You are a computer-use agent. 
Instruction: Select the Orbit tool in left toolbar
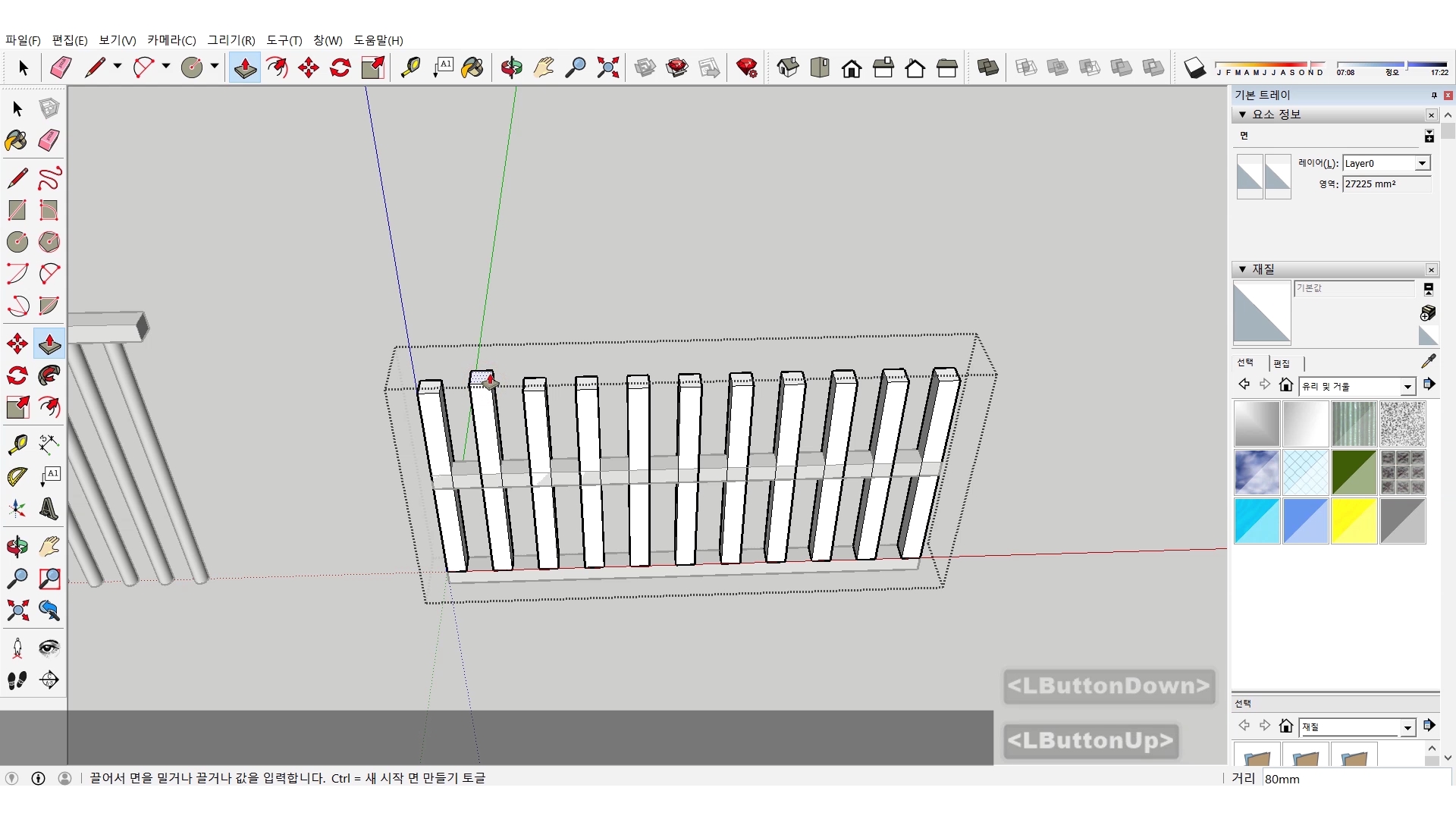coord(17,546)
